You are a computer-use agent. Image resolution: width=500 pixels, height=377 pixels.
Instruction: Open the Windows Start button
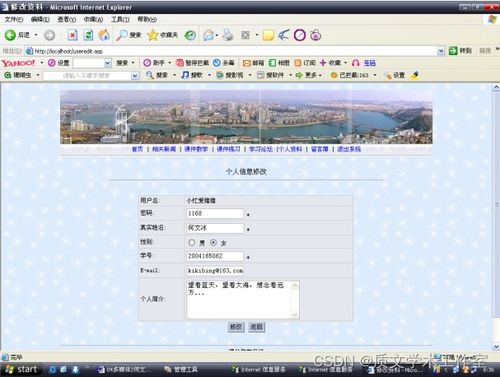(x=21, y=369)
